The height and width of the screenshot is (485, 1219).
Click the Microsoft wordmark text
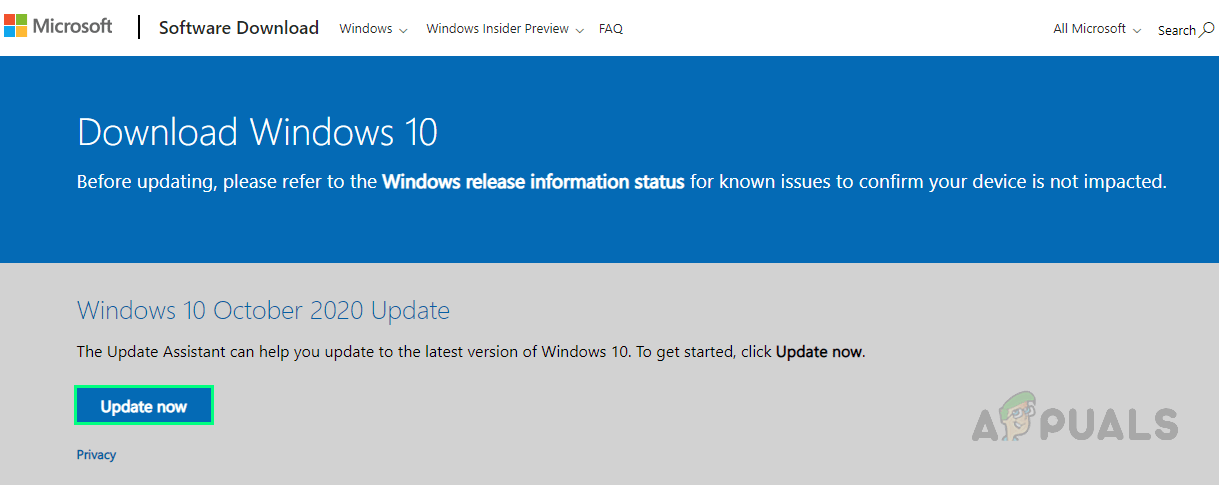pos(73,27)
